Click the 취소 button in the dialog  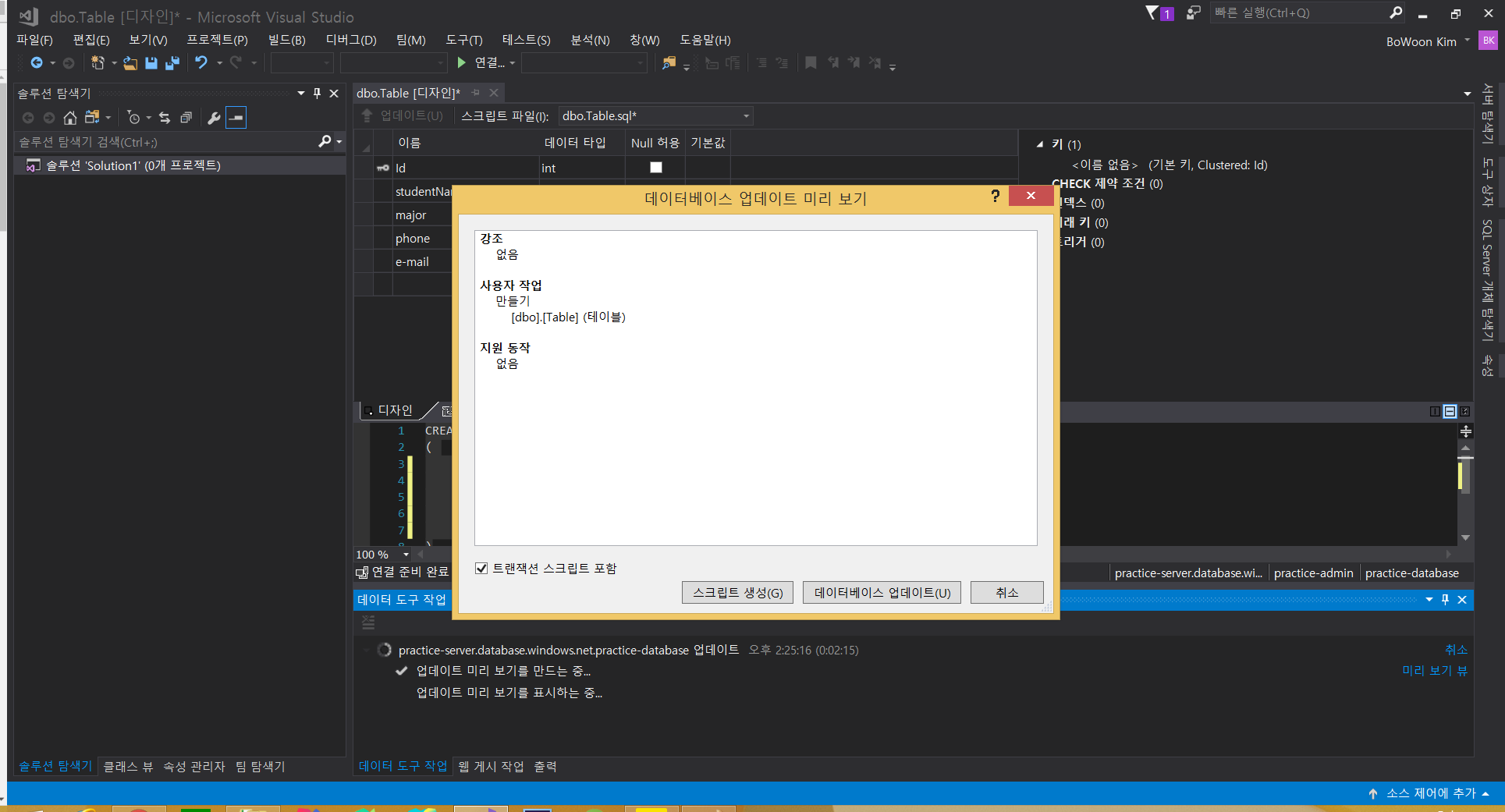[1007, 593]
